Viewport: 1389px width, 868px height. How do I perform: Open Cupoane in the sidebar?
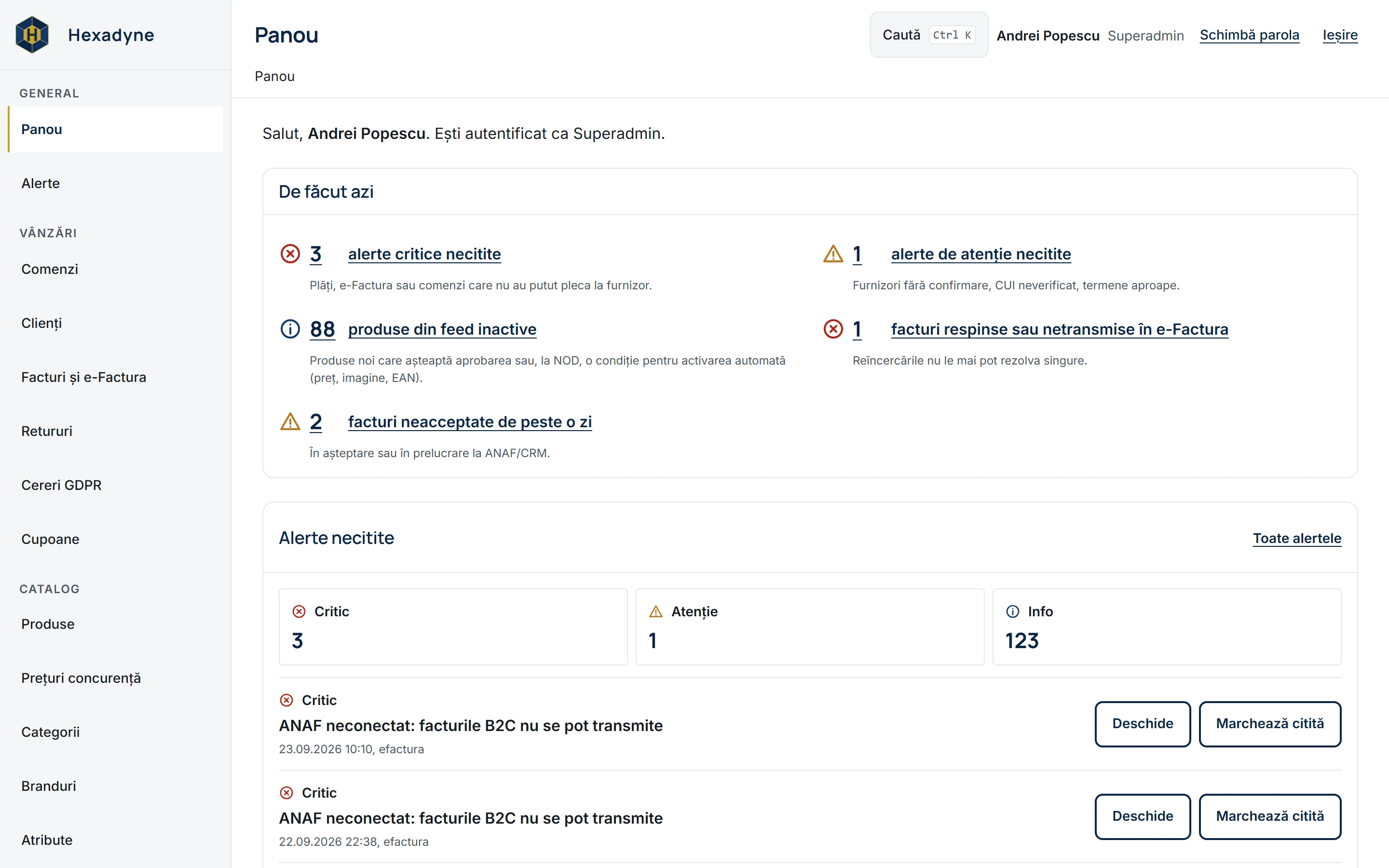coord(115,539)
